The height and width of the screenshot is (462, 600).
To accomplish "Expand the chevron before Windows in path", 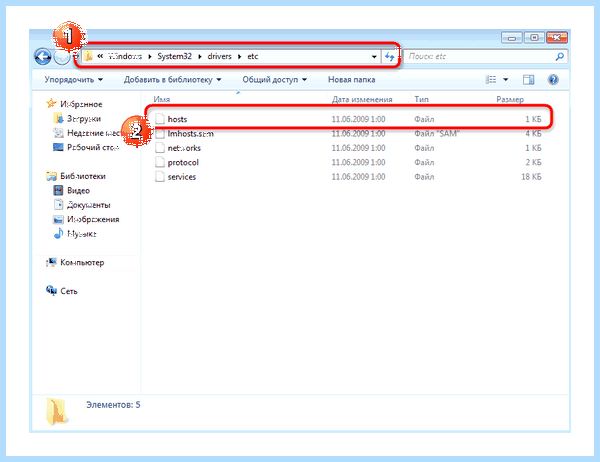I will click(x=100, y=56).
